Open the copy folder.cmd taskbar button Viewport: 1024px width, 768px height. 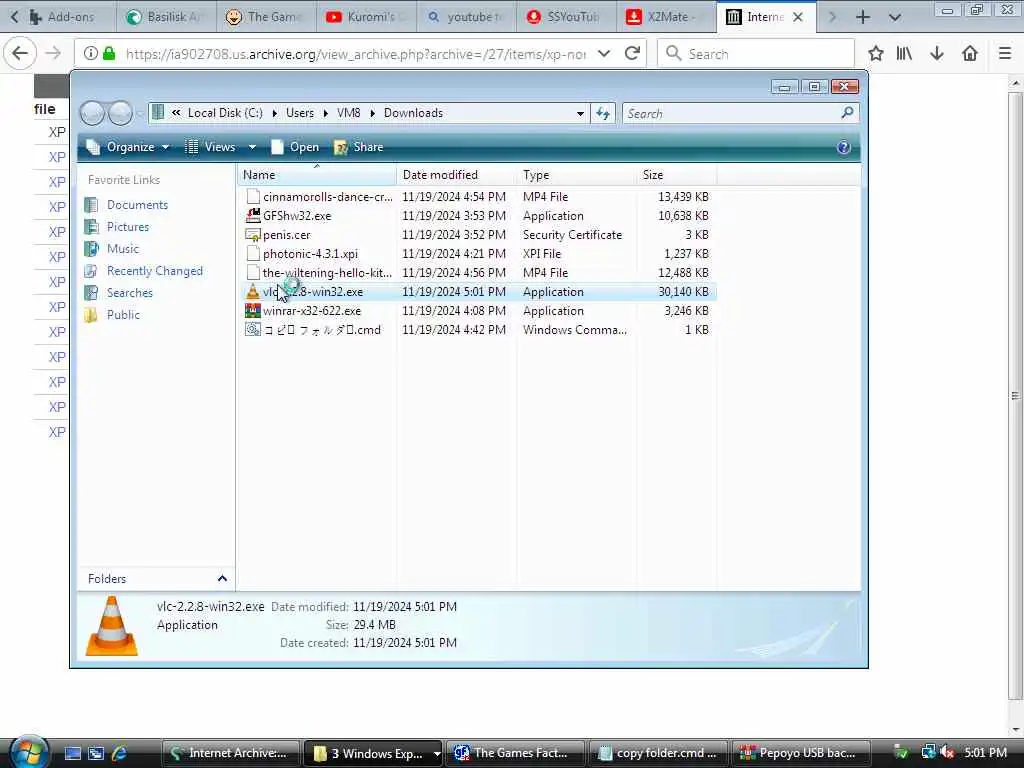tap(658, 753)
